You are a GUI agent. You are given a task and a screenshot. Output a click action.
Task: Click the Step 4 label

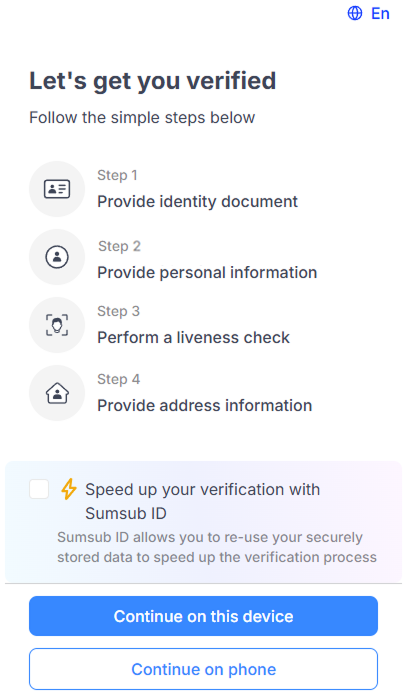pyautogui.click(x=118, y=379)
